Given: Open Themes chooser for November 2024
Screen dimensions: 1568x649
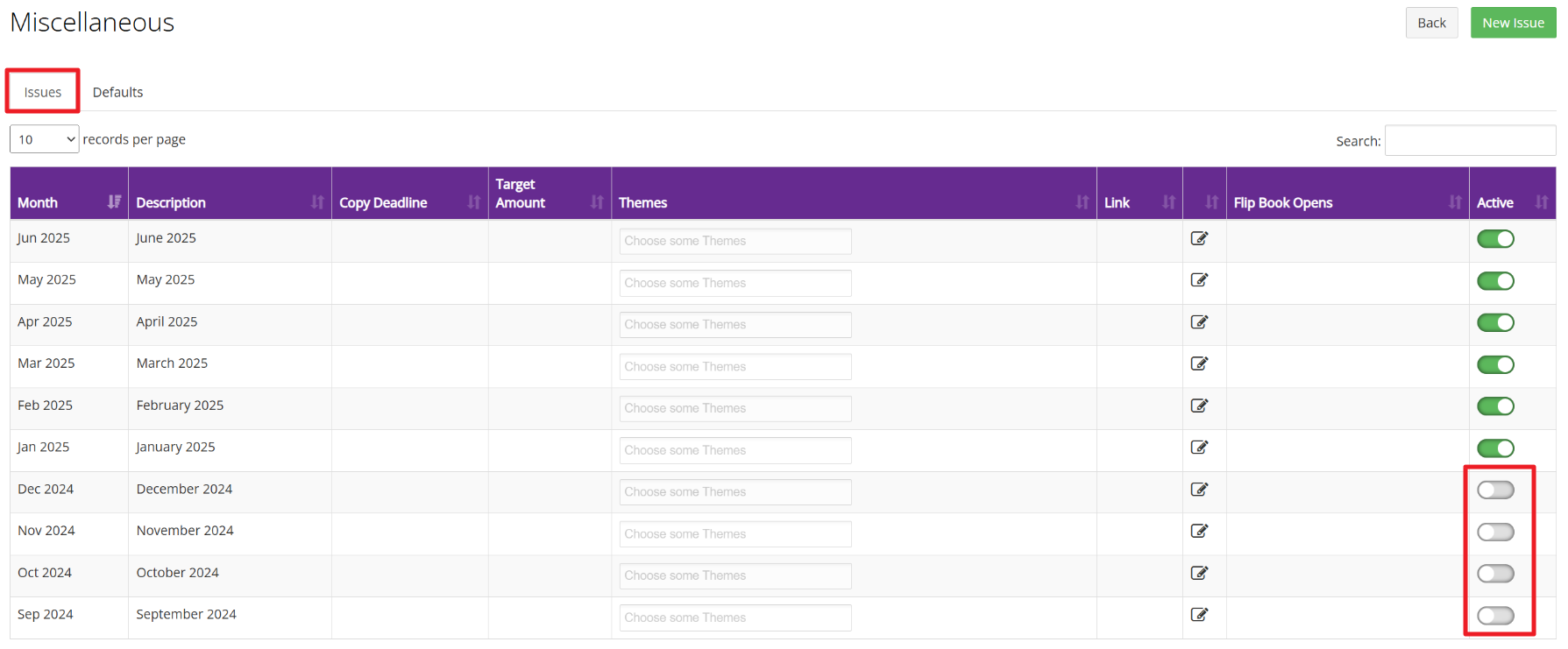Looking at the screenshot, I should click(735, 533).
